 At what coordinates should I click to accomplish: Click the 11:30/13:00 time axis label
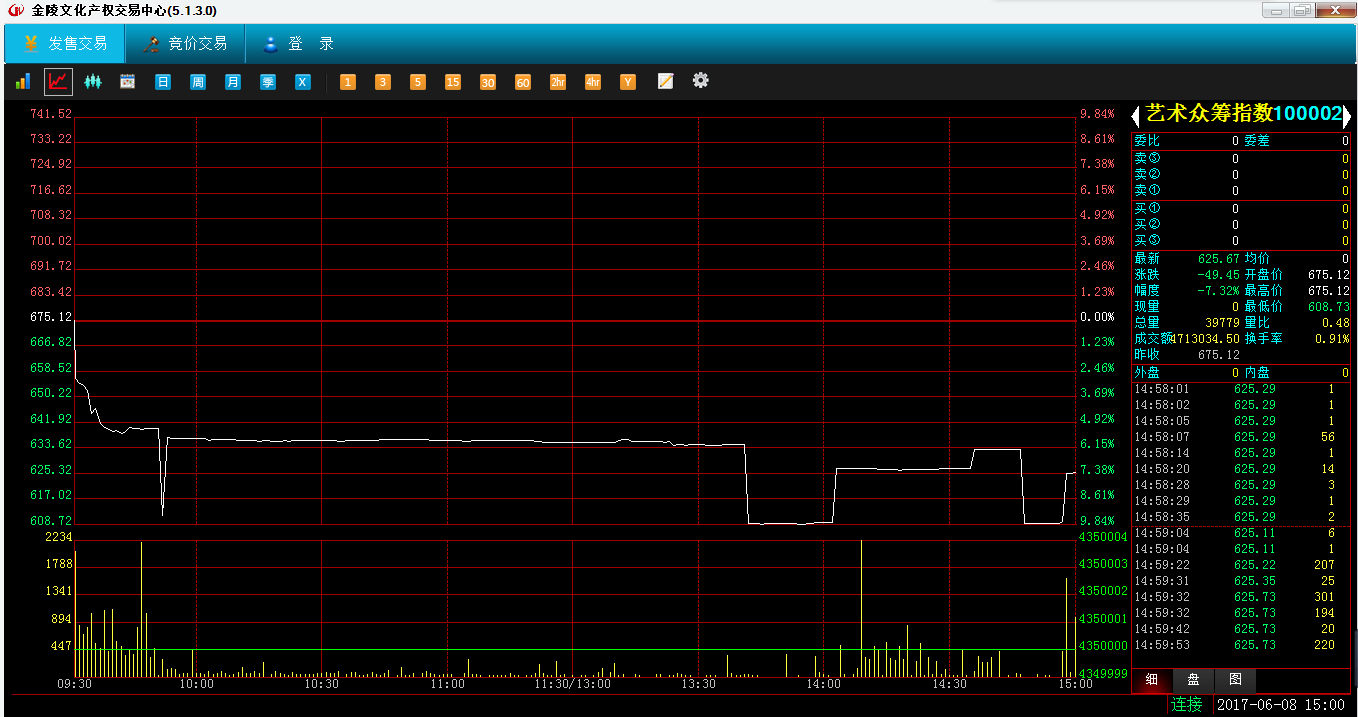point(572,684)
